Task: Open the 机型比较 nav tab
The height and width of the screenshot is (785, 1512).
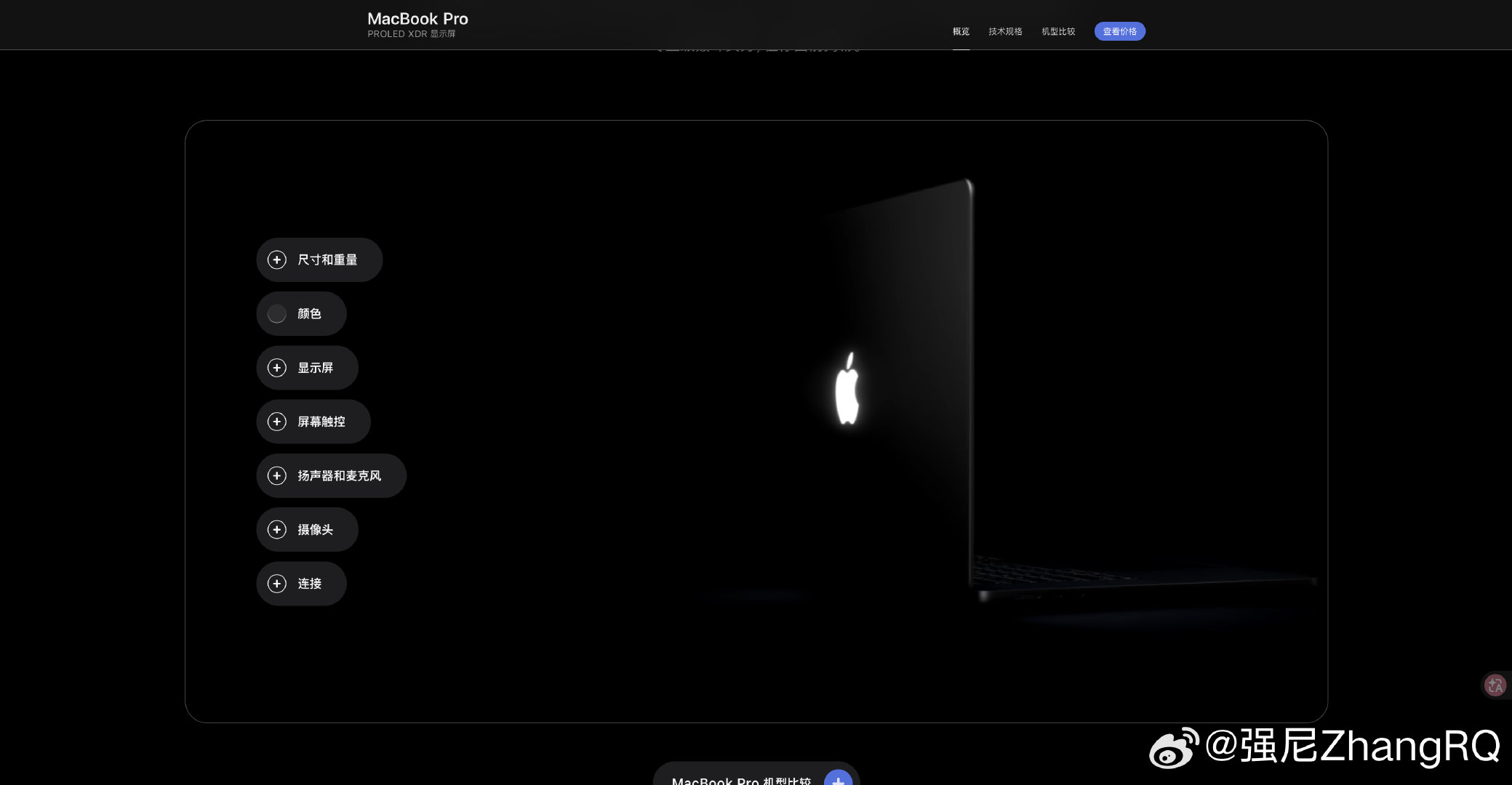Action: [1058, 31]
